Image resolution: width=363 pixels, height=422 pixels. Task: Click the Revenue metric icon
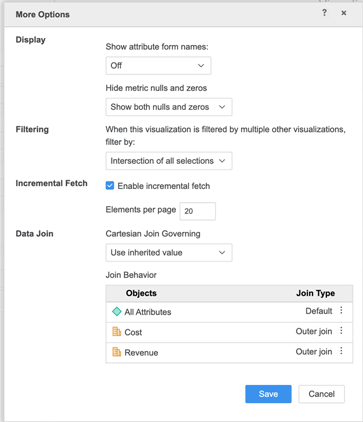click(117, 352)
